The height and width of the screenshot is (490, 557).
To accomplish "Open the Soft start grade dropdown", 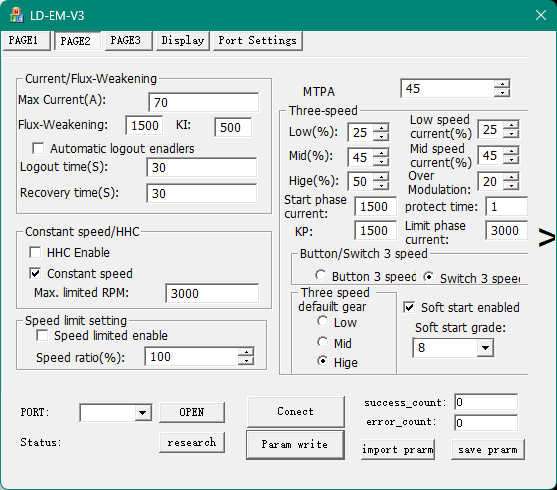I will tap(485, 348).
